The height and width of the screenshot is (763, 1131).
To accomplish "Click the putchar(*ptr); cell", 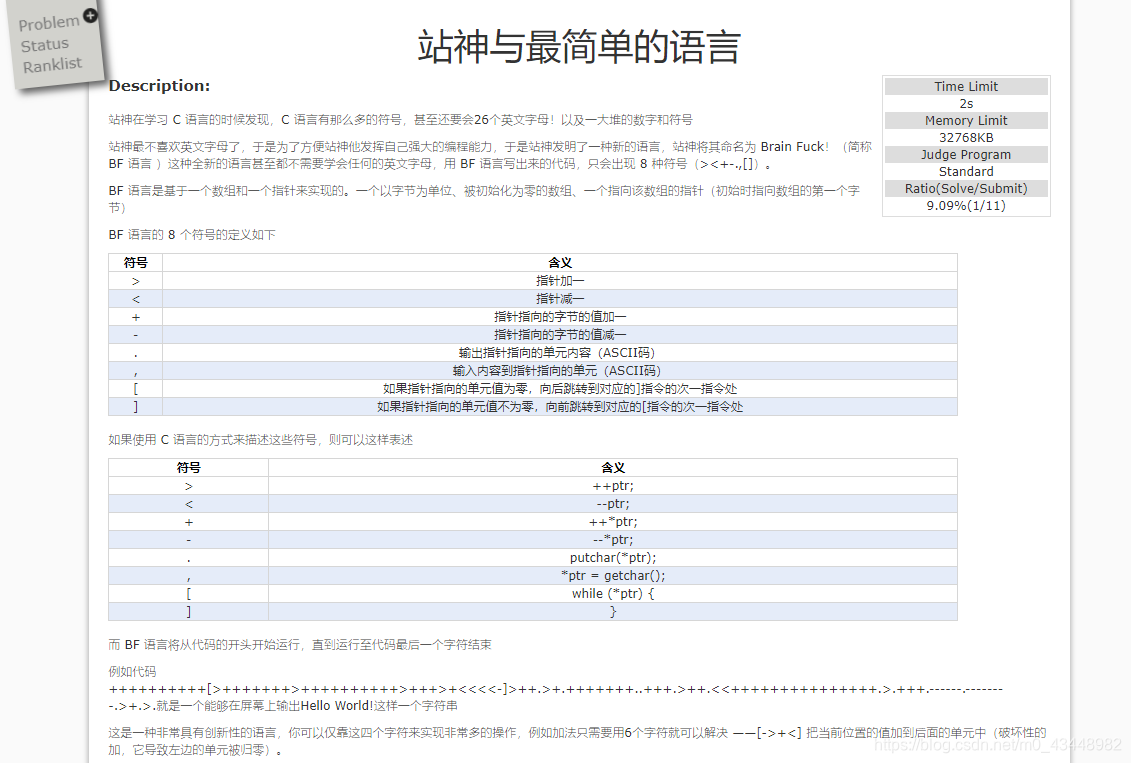I will click(x=612, y=557).
